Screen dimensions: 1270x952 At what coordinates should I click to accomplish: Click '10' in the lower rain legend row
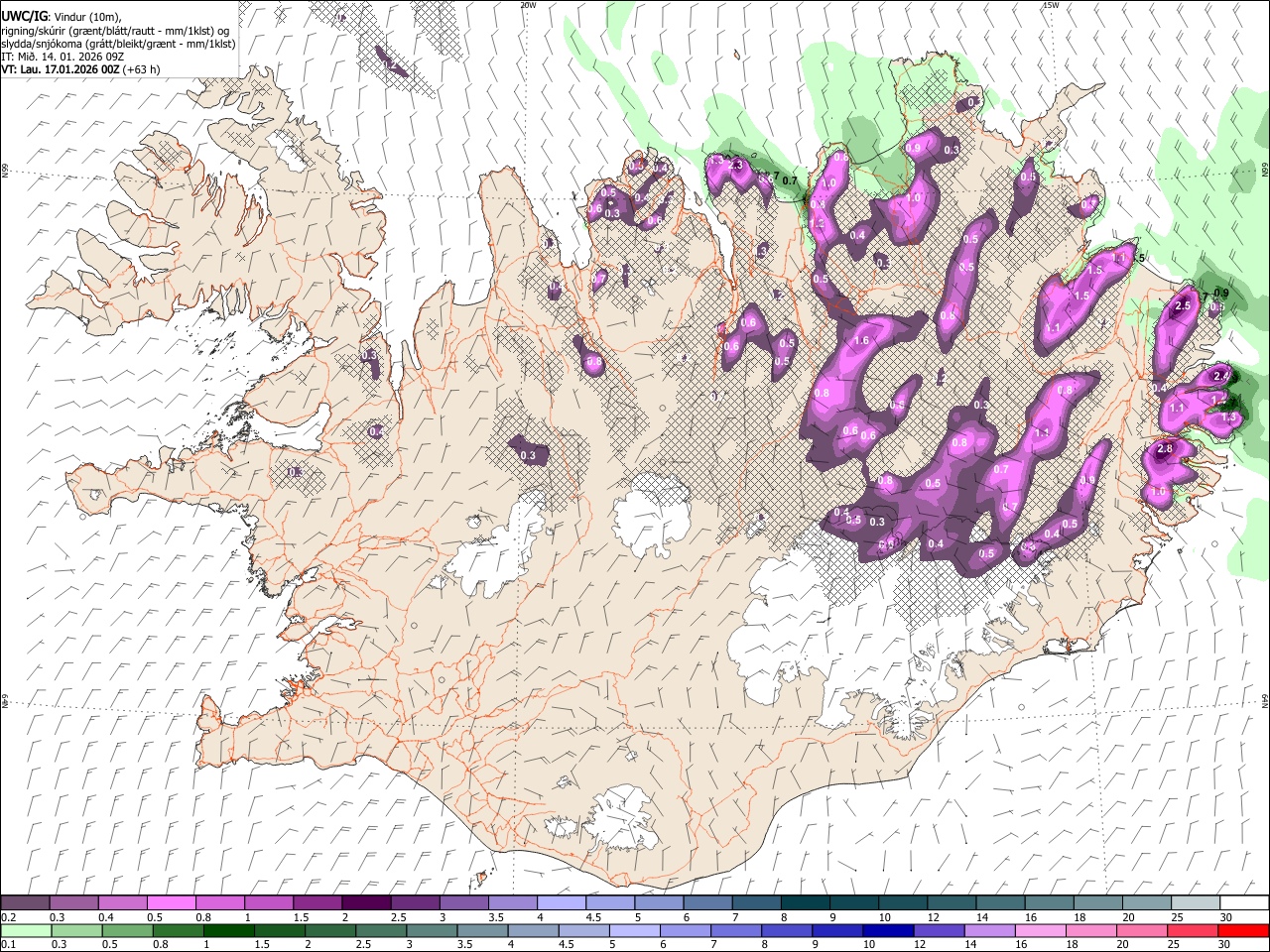pos(869,944)
